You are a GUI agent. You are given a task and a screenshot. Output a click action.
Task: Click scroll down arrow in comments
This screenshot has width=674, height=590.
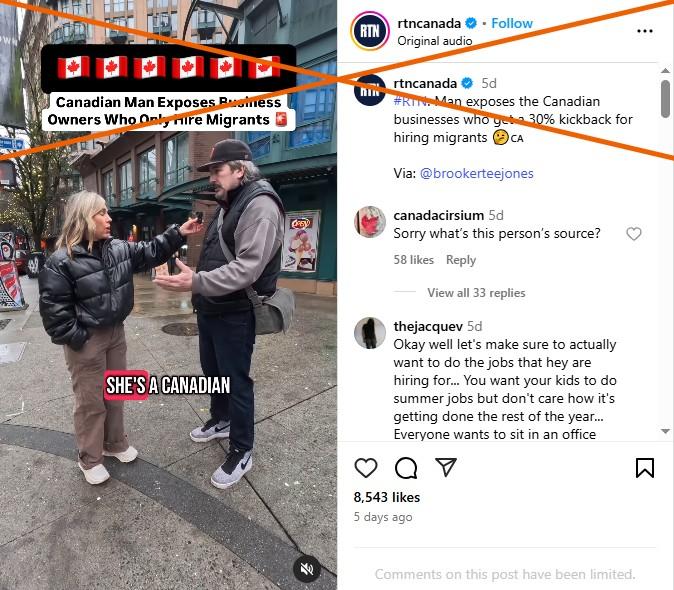point(665,431)
